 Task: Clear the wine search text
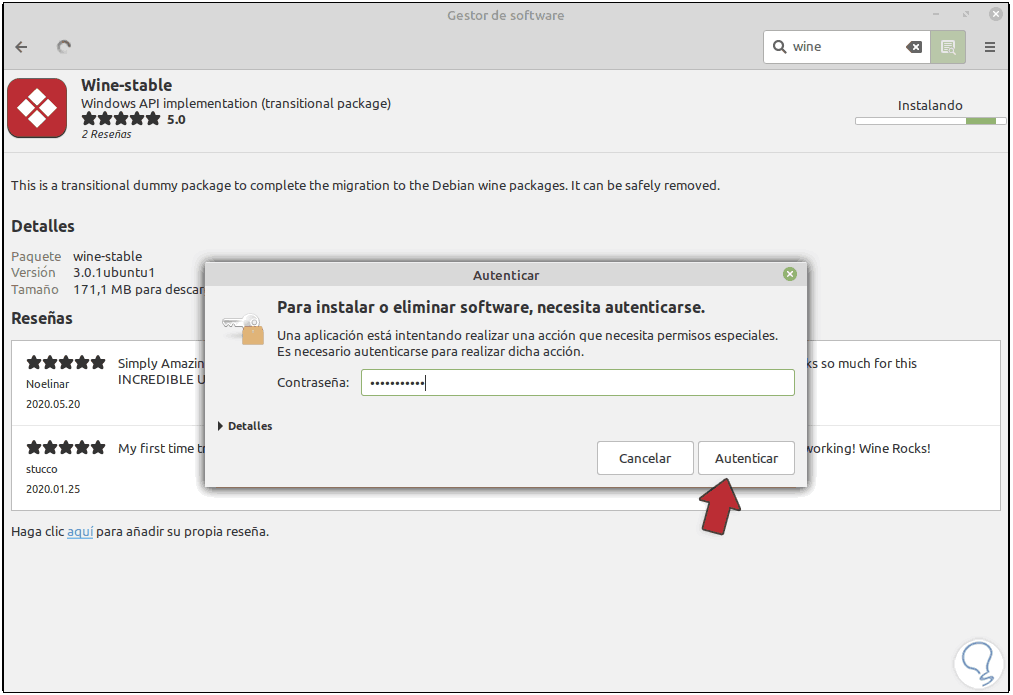point(914,47)
